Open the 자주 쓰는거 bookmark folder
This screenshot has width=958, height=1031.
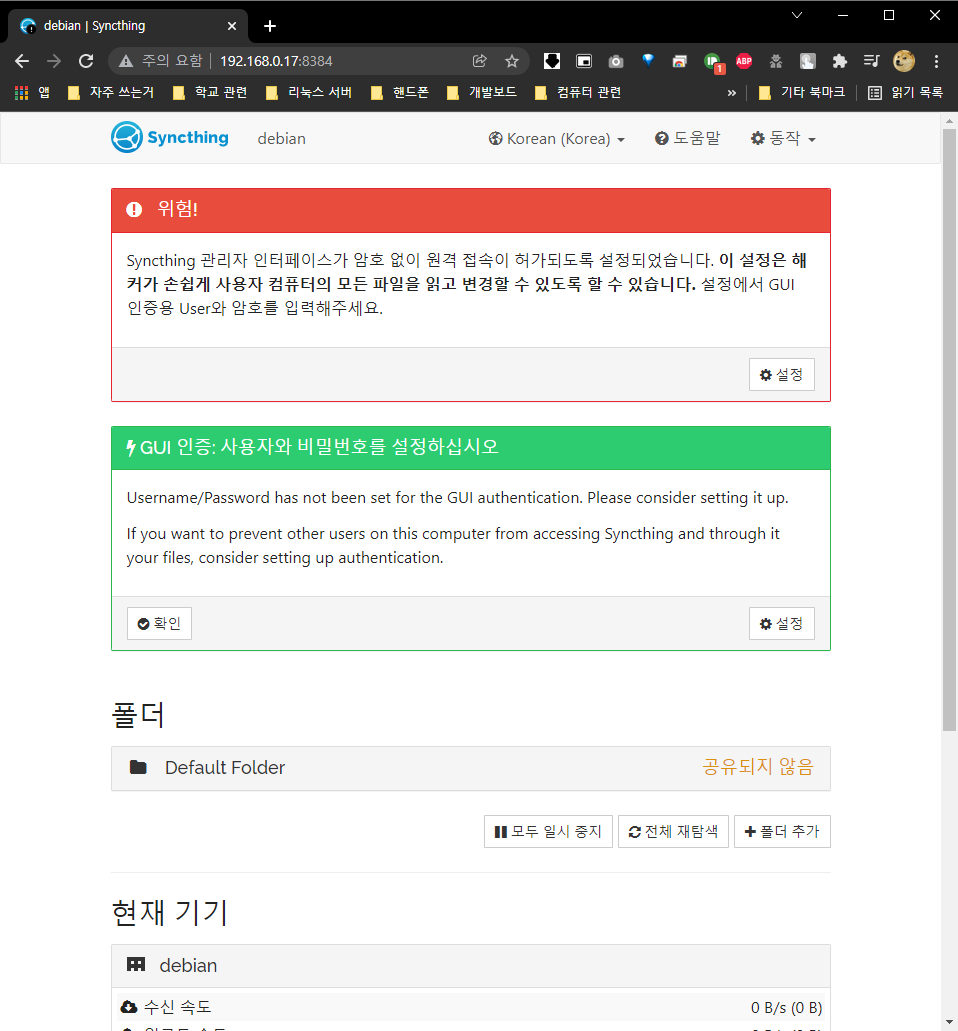click(x=111, y=93)
